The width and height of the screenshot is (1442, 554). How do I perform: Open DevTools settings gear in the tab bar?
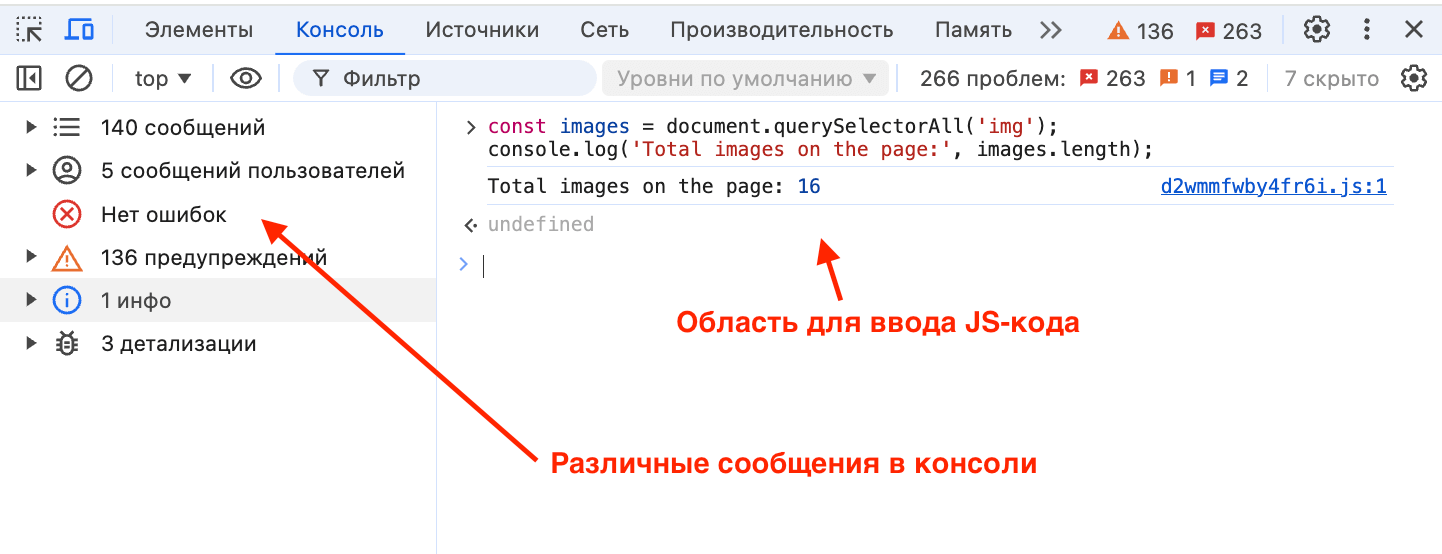click(1317, 30)
